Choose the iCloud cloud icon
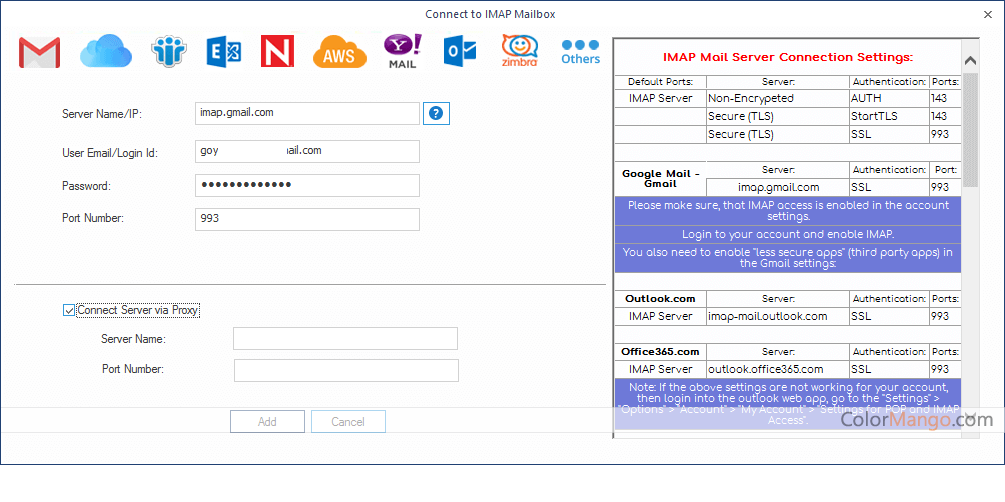The height and width of the screenshot is (502, 1005). [105, 51]
